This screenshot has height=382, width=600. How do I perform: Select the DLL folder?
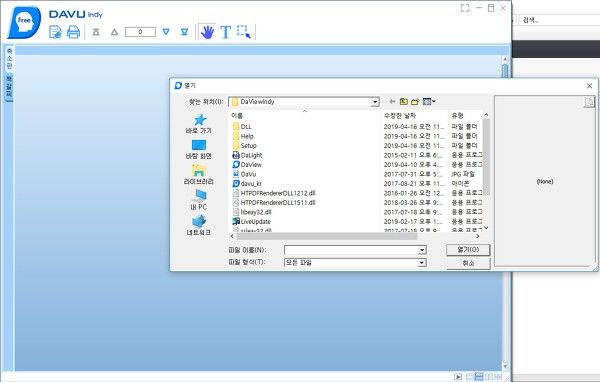click(x=242, y=127)
